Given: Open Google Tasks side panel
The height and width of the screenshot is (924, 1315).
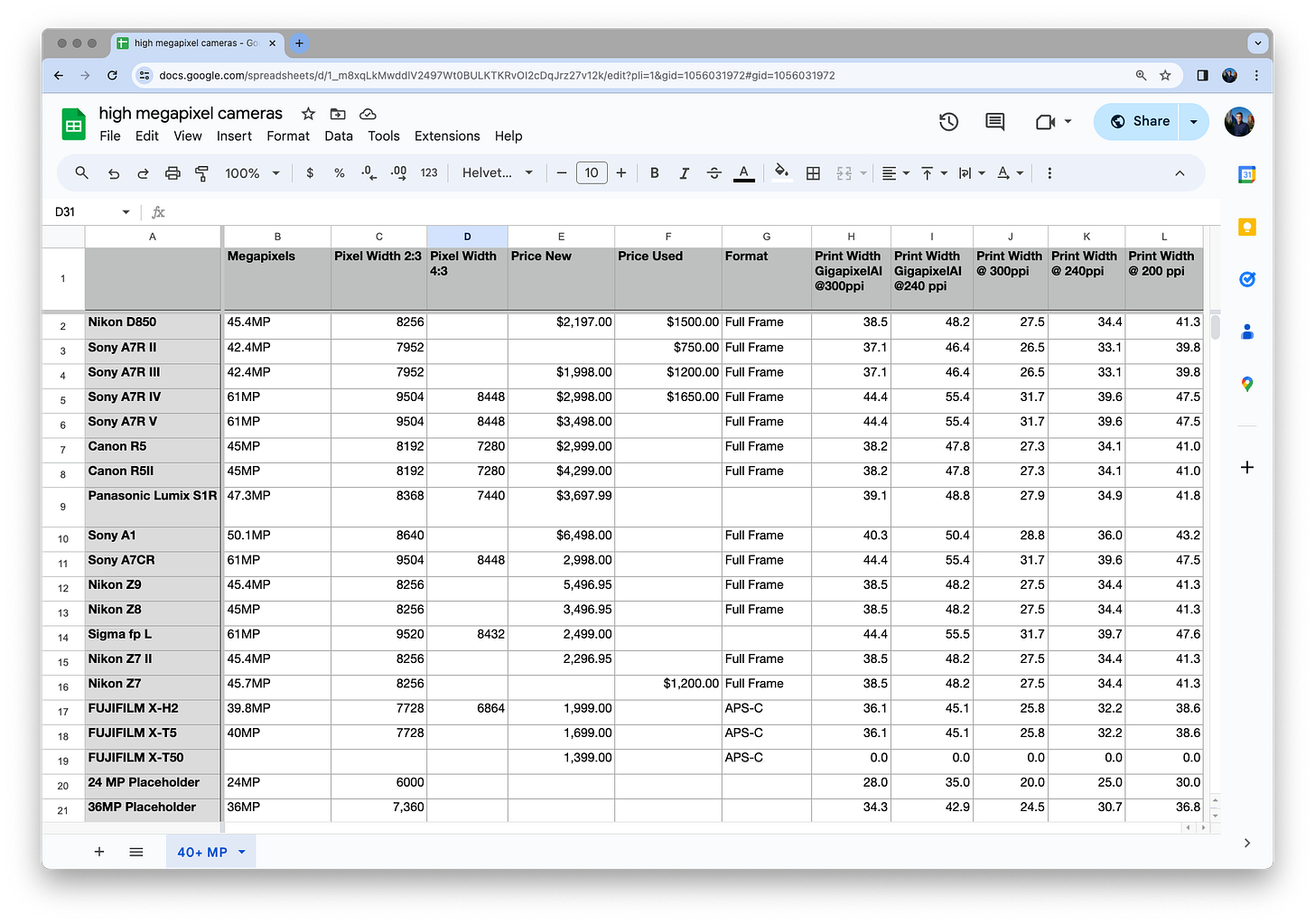Looking at the screenshot, I should (x=1247, y=279).
